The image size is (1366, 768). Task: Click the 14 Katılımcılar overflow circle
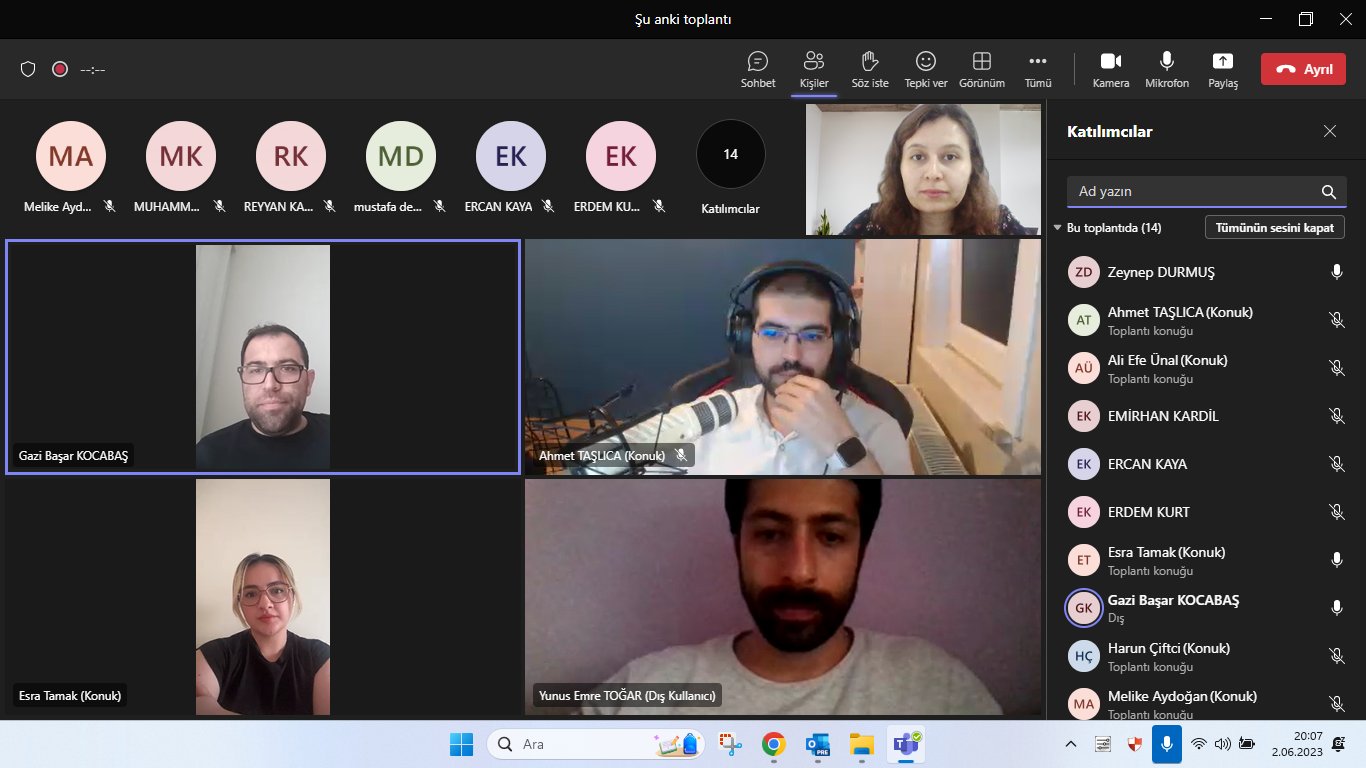point(731,155)
